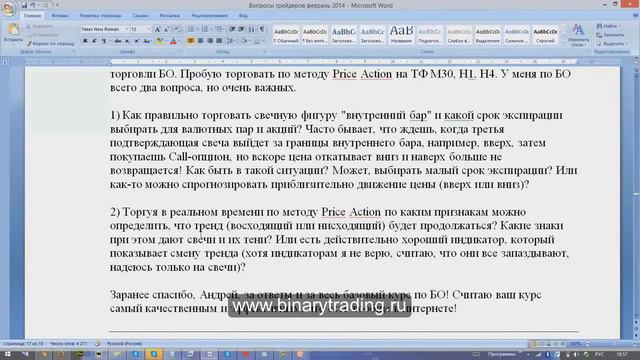The image size is (640, 360).
Task: Justify the paragraph text
Action: pos(219,41)
